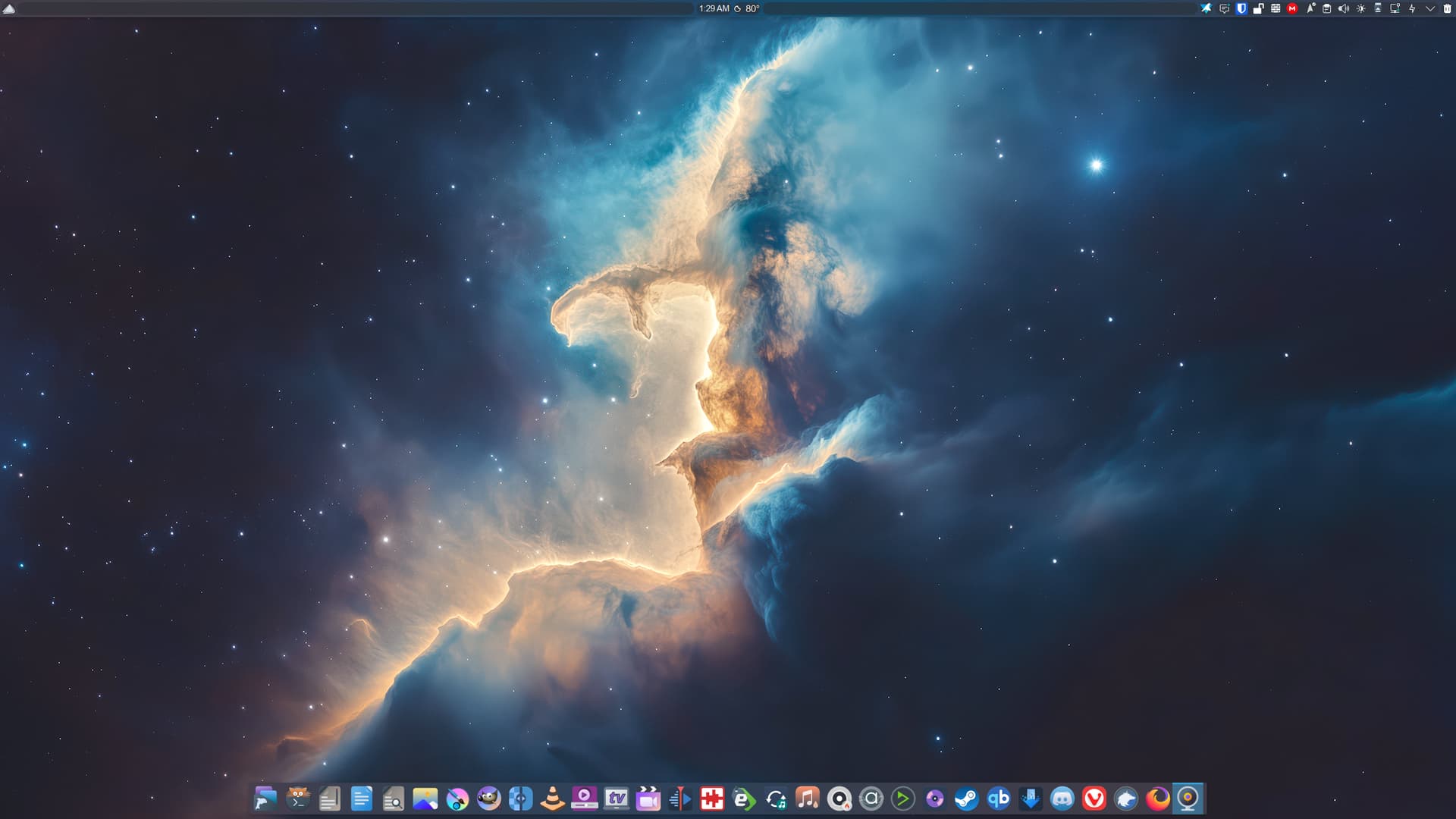1456x819 pixels.
Task: Open GIMP from the dock
Action: [x=489, y=799]
